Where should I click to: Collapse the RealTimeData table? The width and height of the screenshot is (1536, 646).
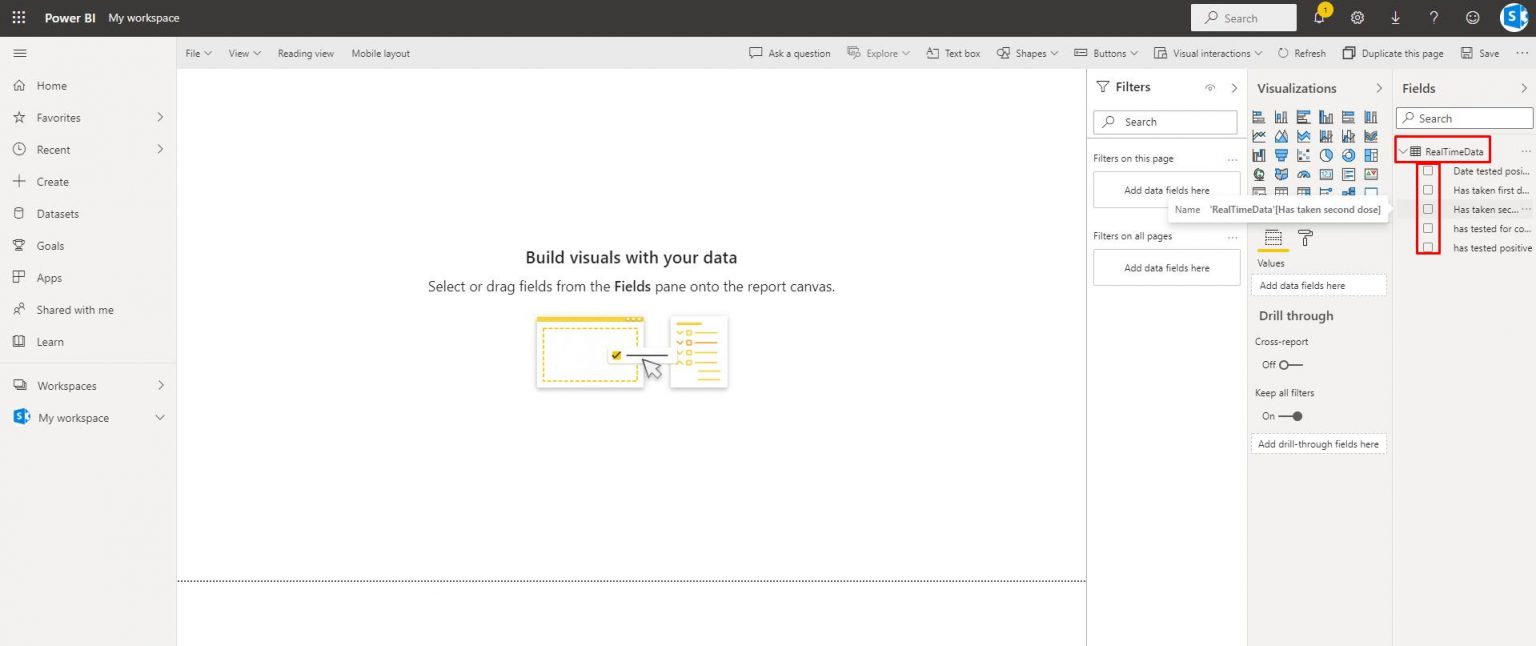click(x=1404, y=151)
